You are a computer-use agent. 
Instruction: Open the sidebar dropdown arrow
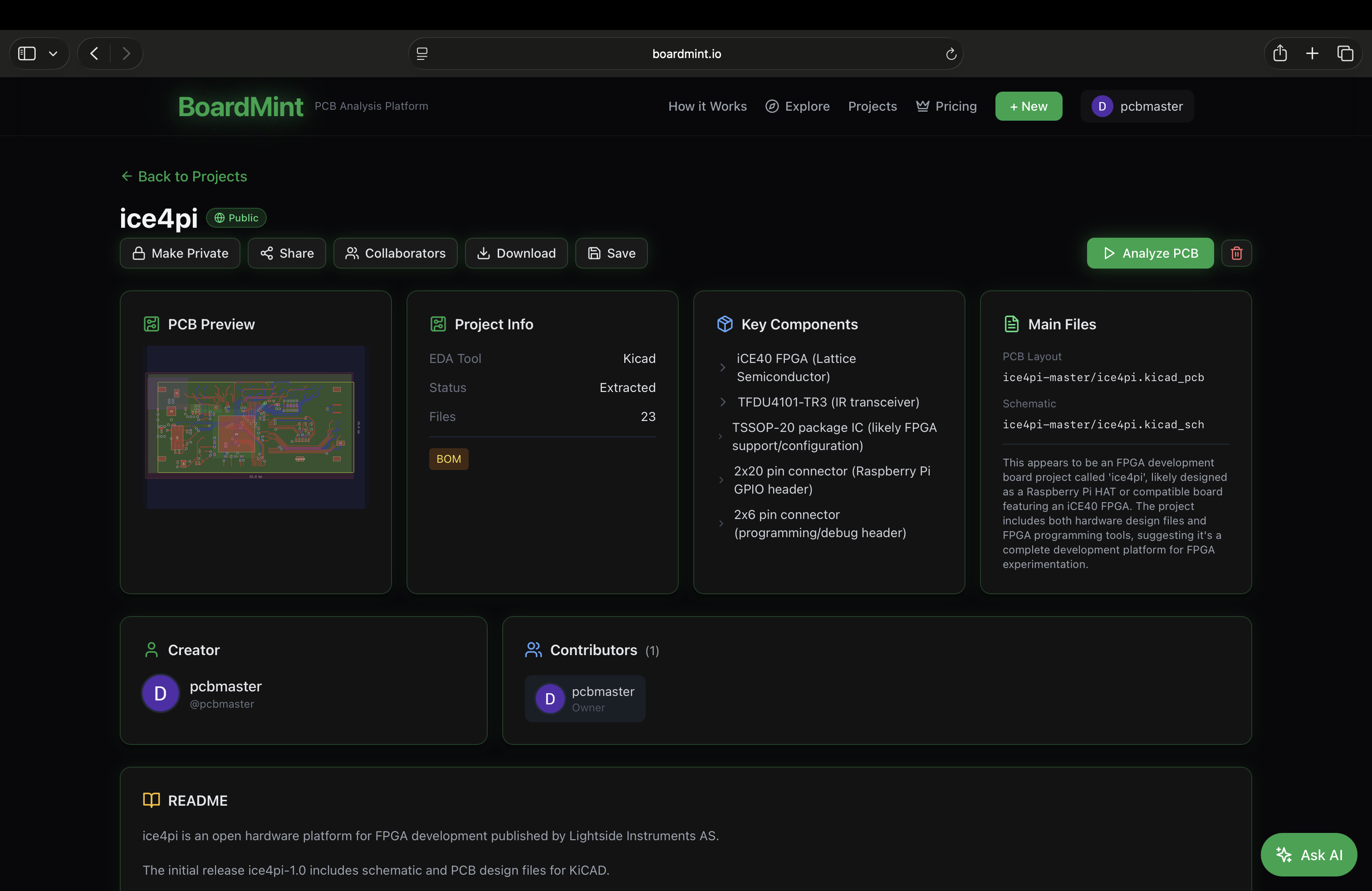53,53
